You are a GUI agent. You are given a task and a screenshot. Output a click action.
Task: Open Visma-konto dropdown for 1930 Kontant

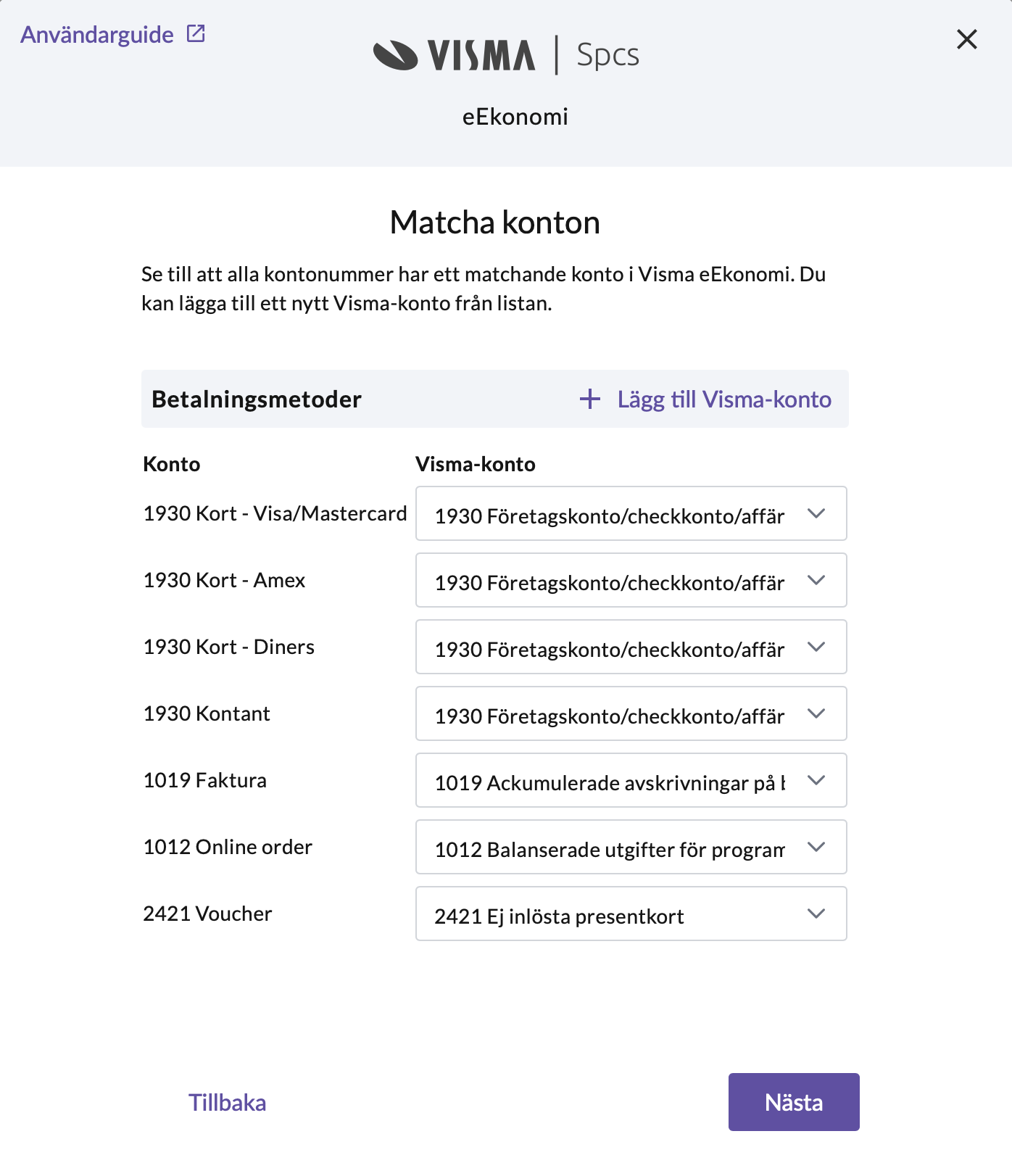coord(631,714)
